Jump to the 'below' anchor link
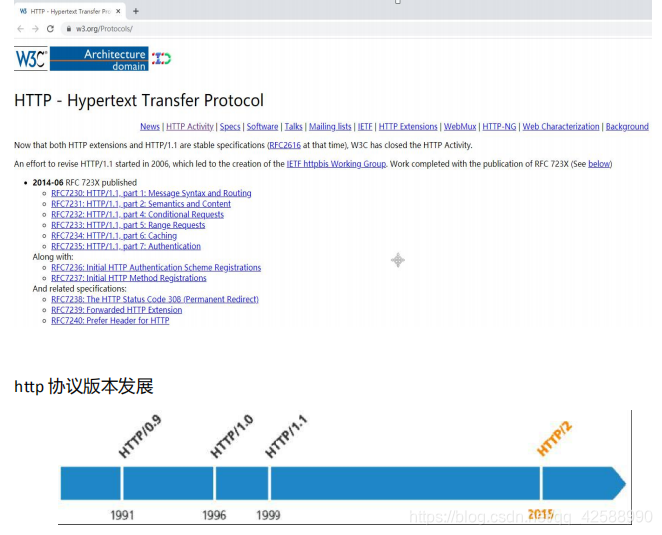The image size is (662, 535). [x=599, y=164]
